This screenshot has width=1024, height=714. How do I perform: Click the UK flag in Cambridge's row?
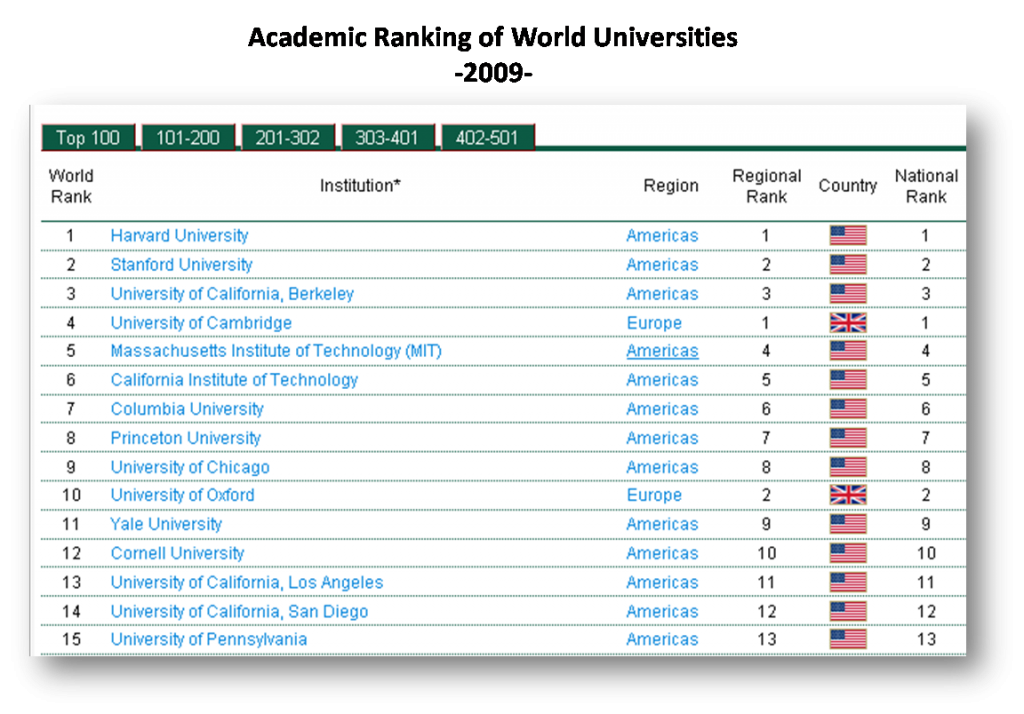click(x=847, y=323)
